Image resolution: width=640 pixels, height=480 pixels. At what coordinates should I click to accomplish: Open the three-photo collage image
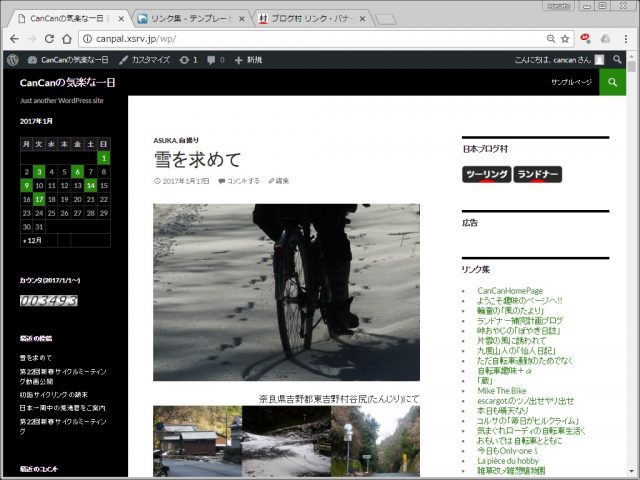(286, 441)
